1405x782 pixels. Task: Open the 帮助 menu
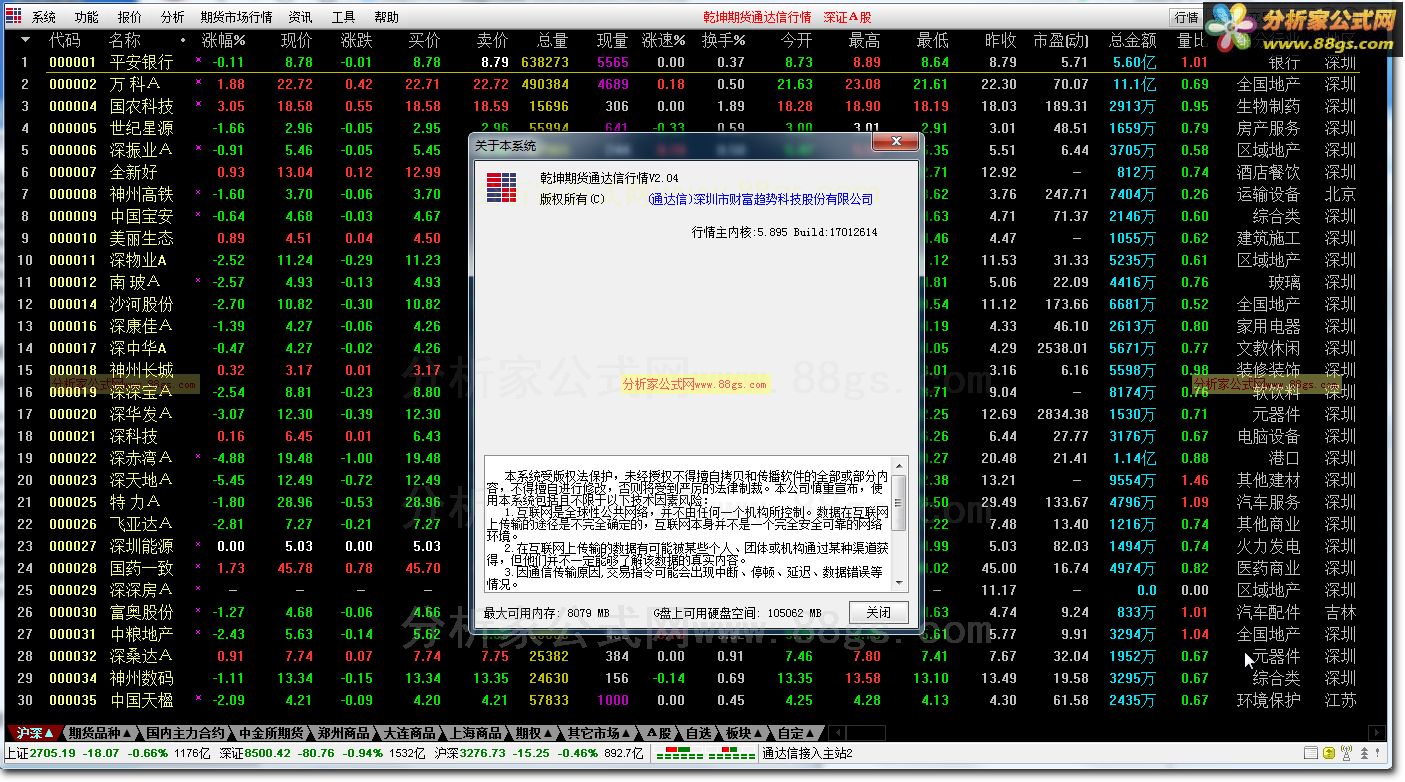[x=386, y=17]
